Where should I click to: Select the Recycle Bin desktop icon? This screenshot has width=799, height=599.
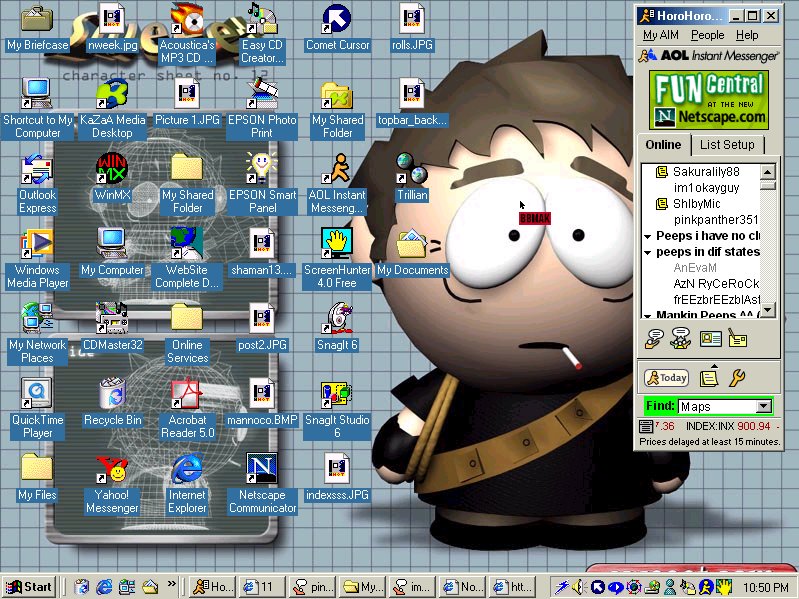point(112,402)
